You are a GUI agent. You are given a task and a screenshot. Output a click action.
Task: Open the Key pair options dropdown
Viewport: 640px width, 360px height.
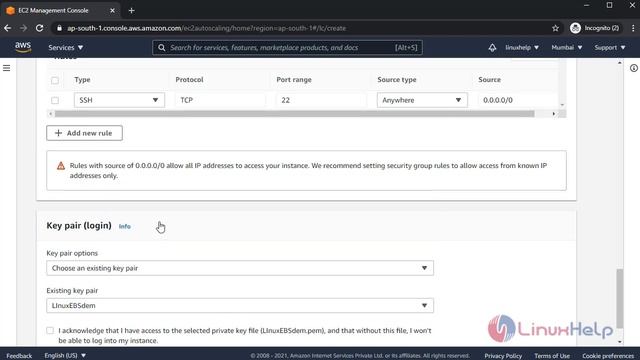[x=240, y=268]
